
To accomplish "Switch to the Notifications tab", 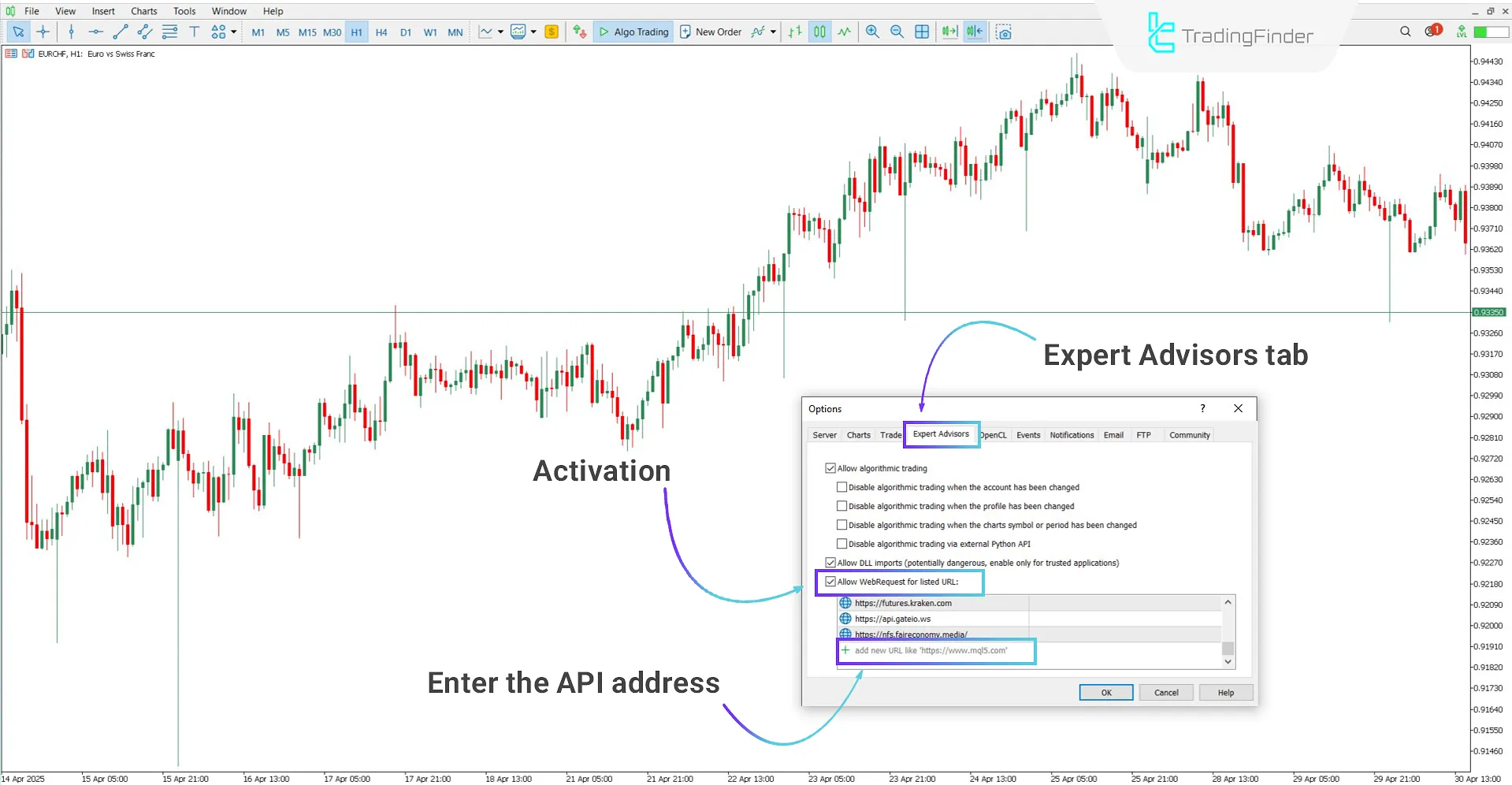I will click(x=1071, y=435).
